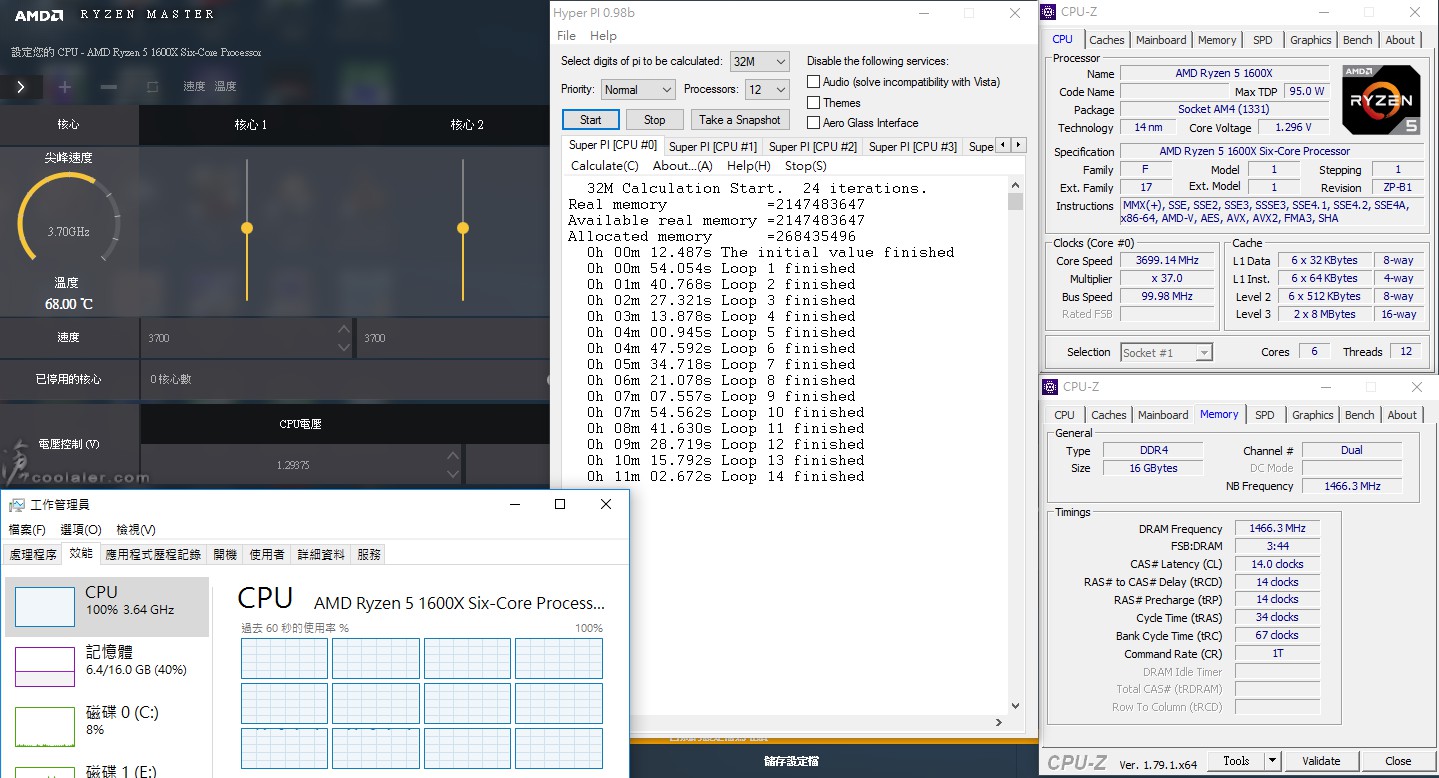Screen dimensions: 1439x778
Task: Switch to the 處理程序 tab in Task Manager
Action: pyautogui.click(x=33, y=555)
